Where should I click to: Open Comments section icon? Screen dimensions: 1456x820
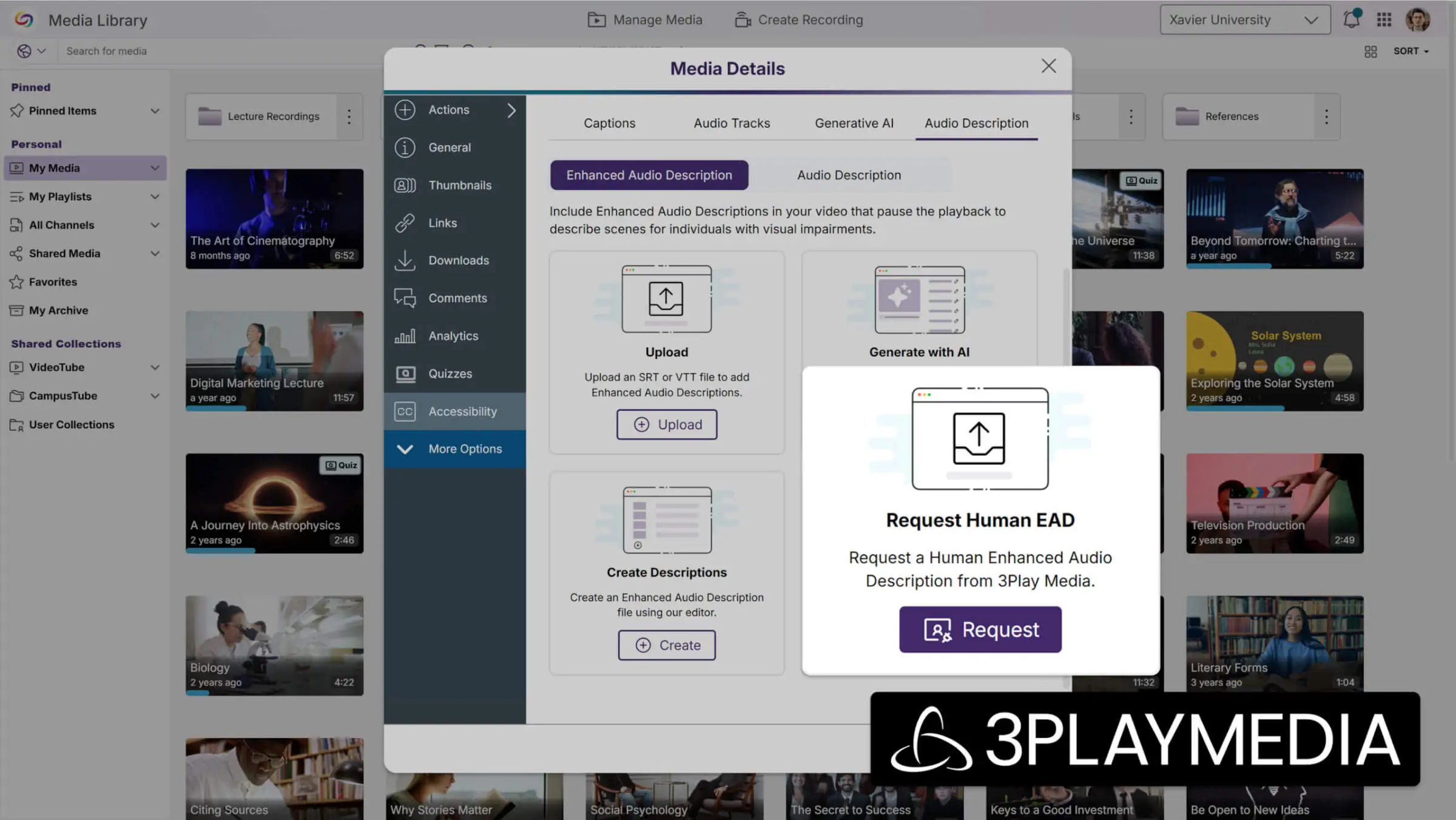405,298
